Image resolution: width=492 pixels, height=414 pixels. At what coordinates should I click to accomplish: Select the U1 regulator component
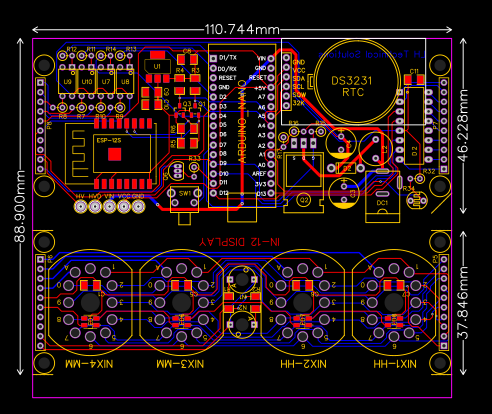(157, 66)
